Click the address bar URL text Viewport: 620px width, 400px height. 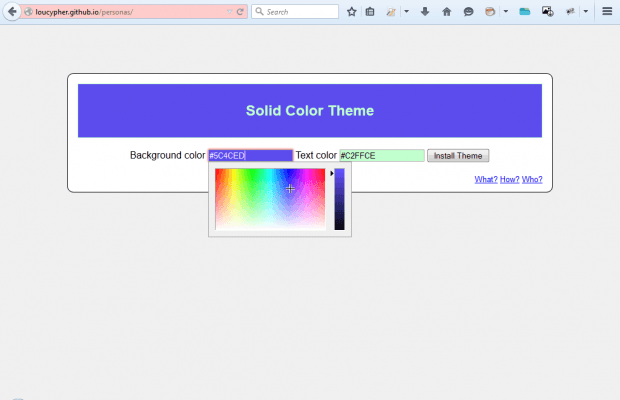[x=84, y=12]
